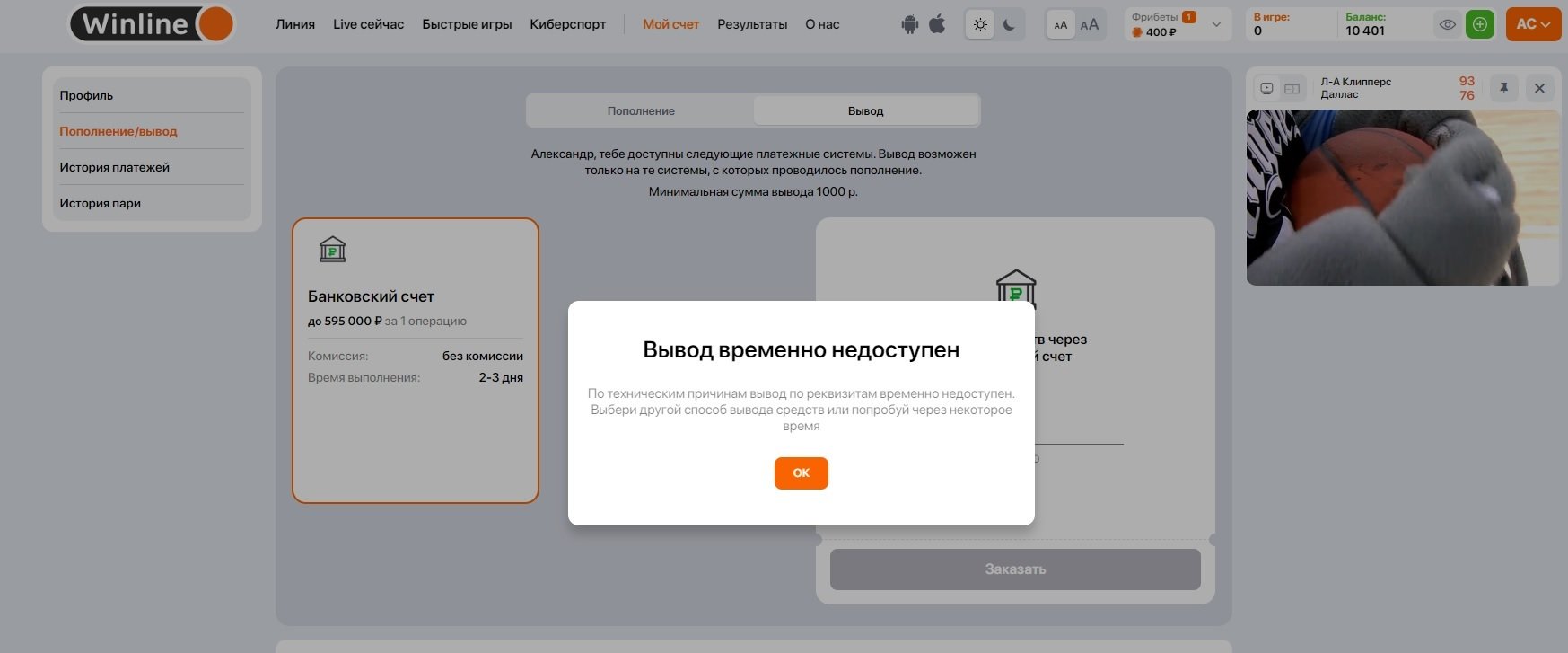Viewport: 1568px width, 653px height.
Task: Switch widget to video stream view
Action: (1266, 88)
